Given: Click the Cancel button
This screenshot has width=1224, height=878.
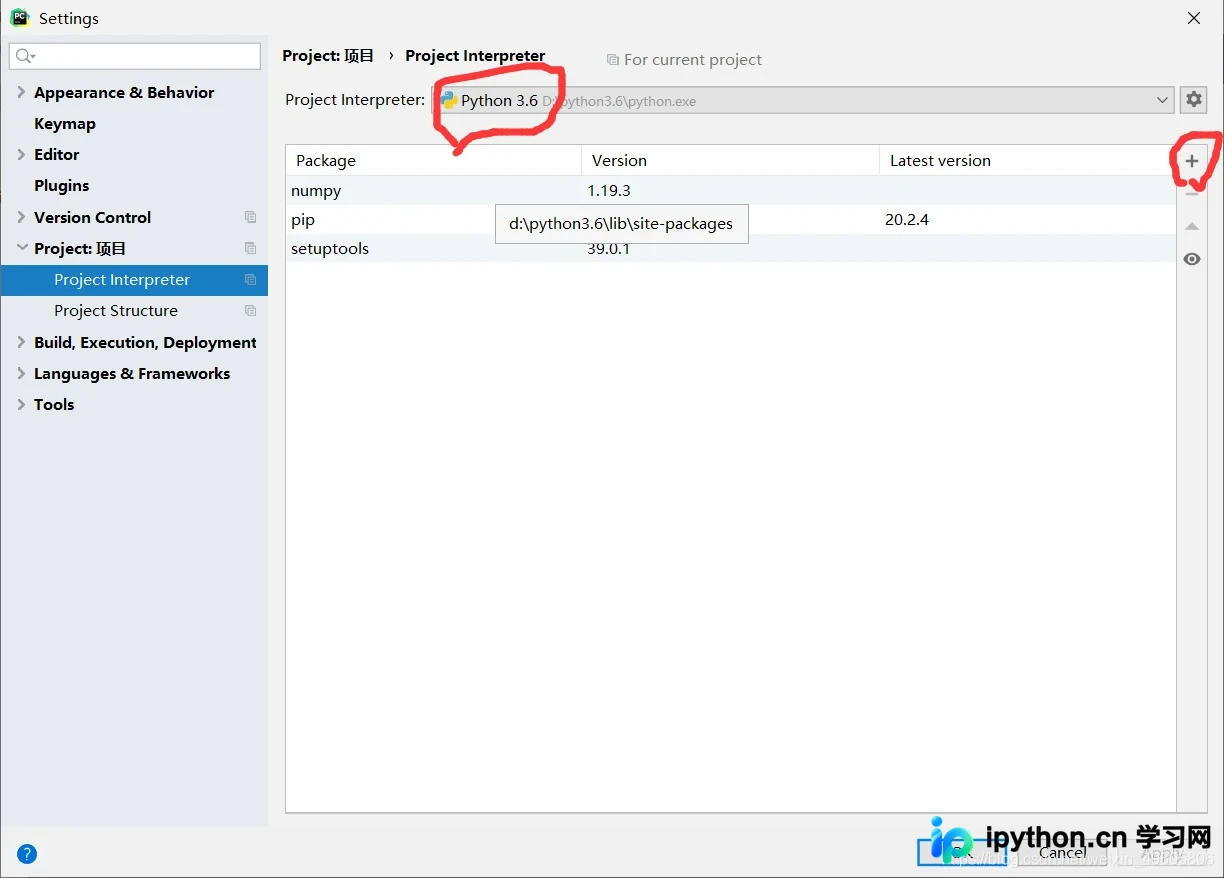Looking at the screenshot, I should [x=1062, y=852].
